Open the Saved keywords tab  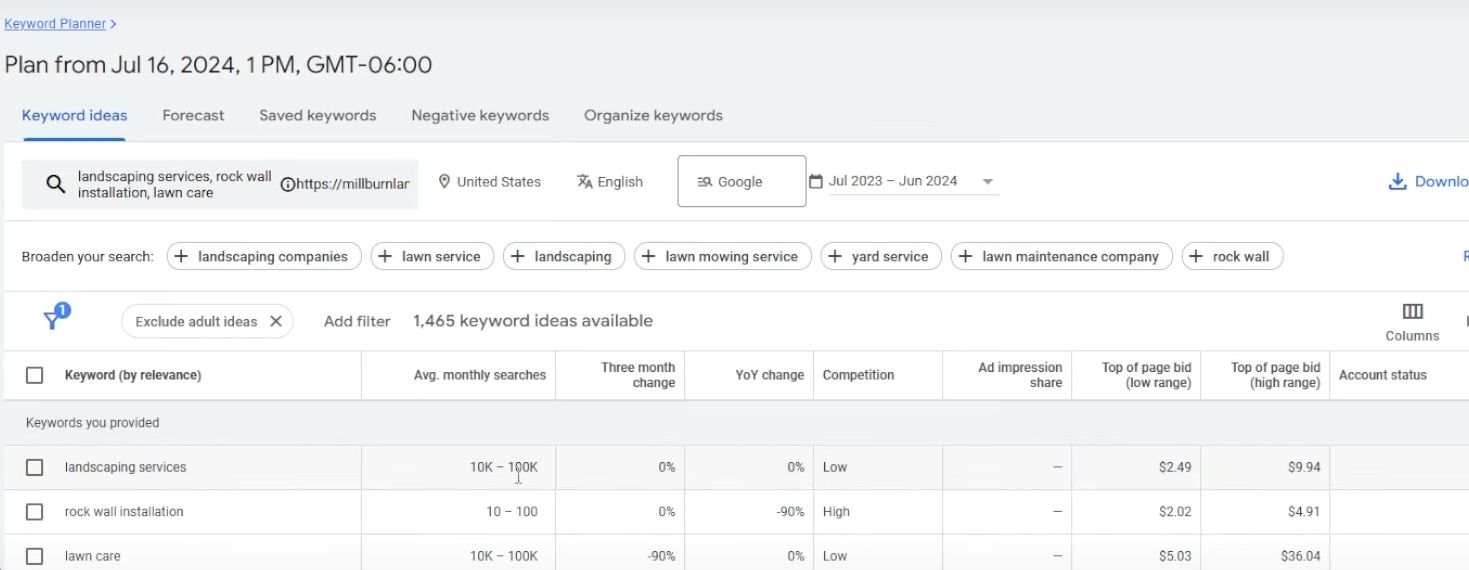pos(318,115)
